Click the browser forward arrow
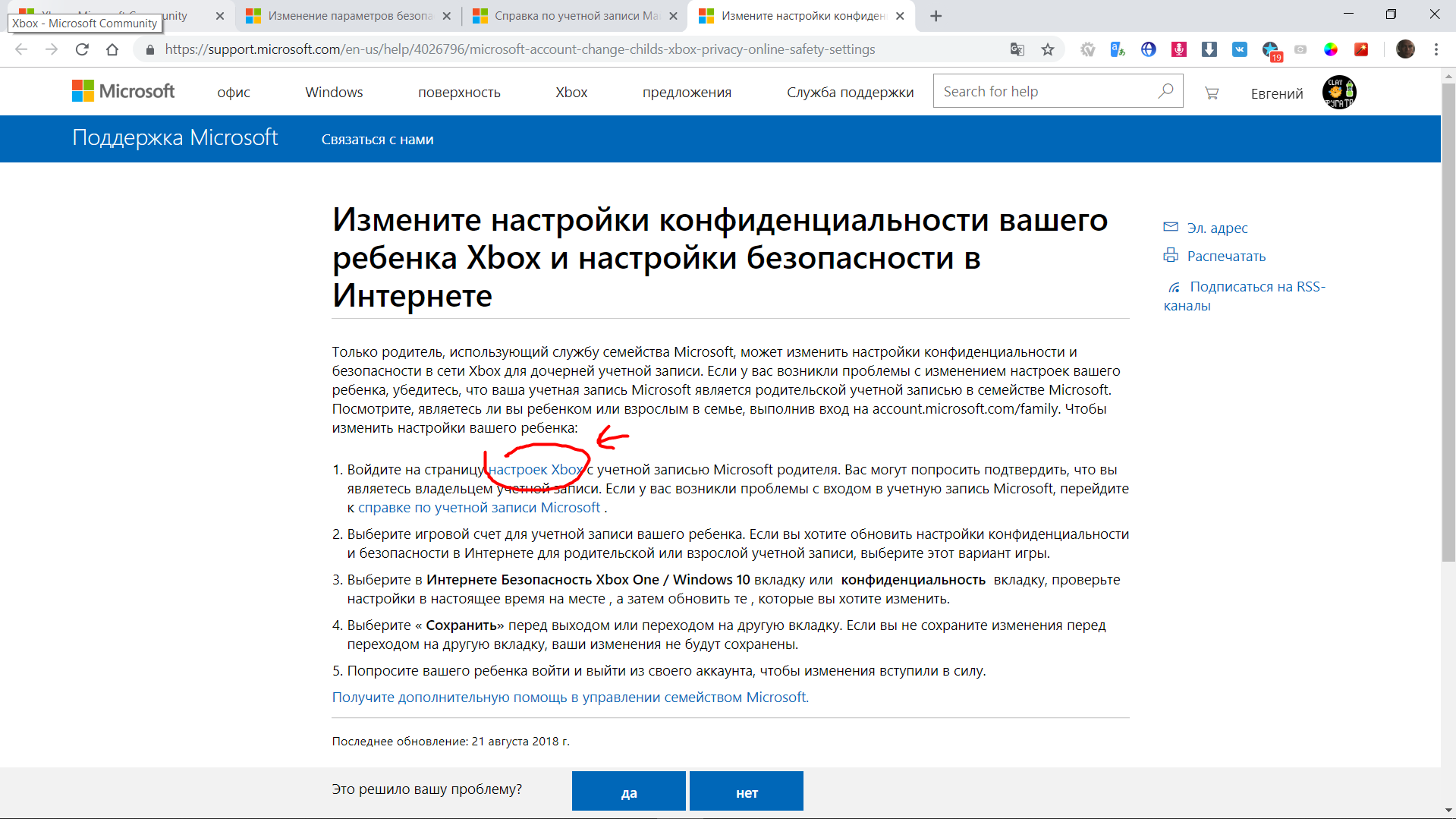 (52, 49)
